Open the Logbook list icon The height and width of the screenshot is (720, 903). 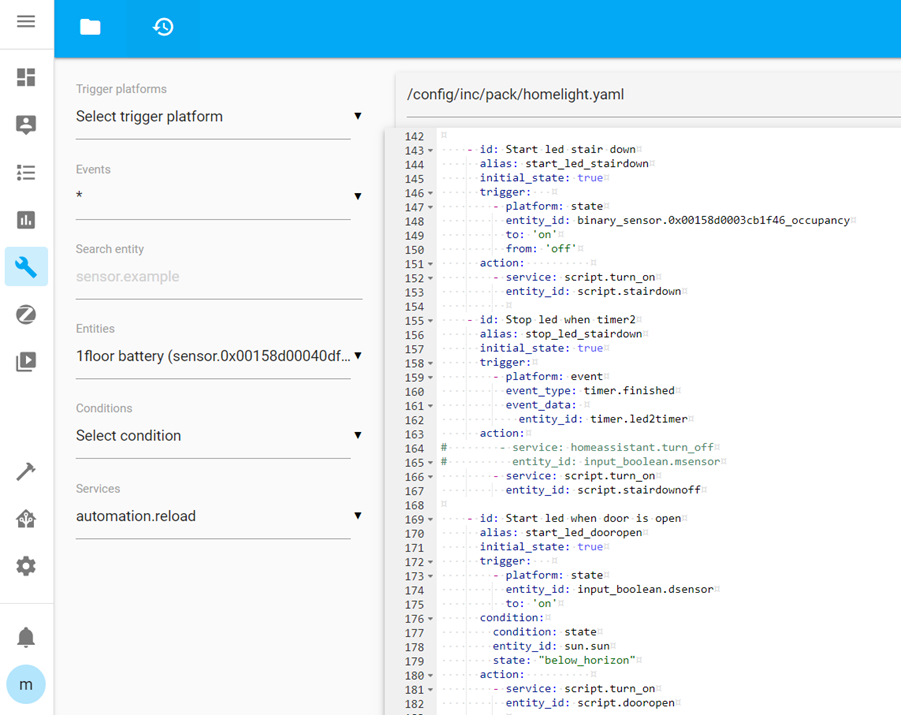(26, 172)
